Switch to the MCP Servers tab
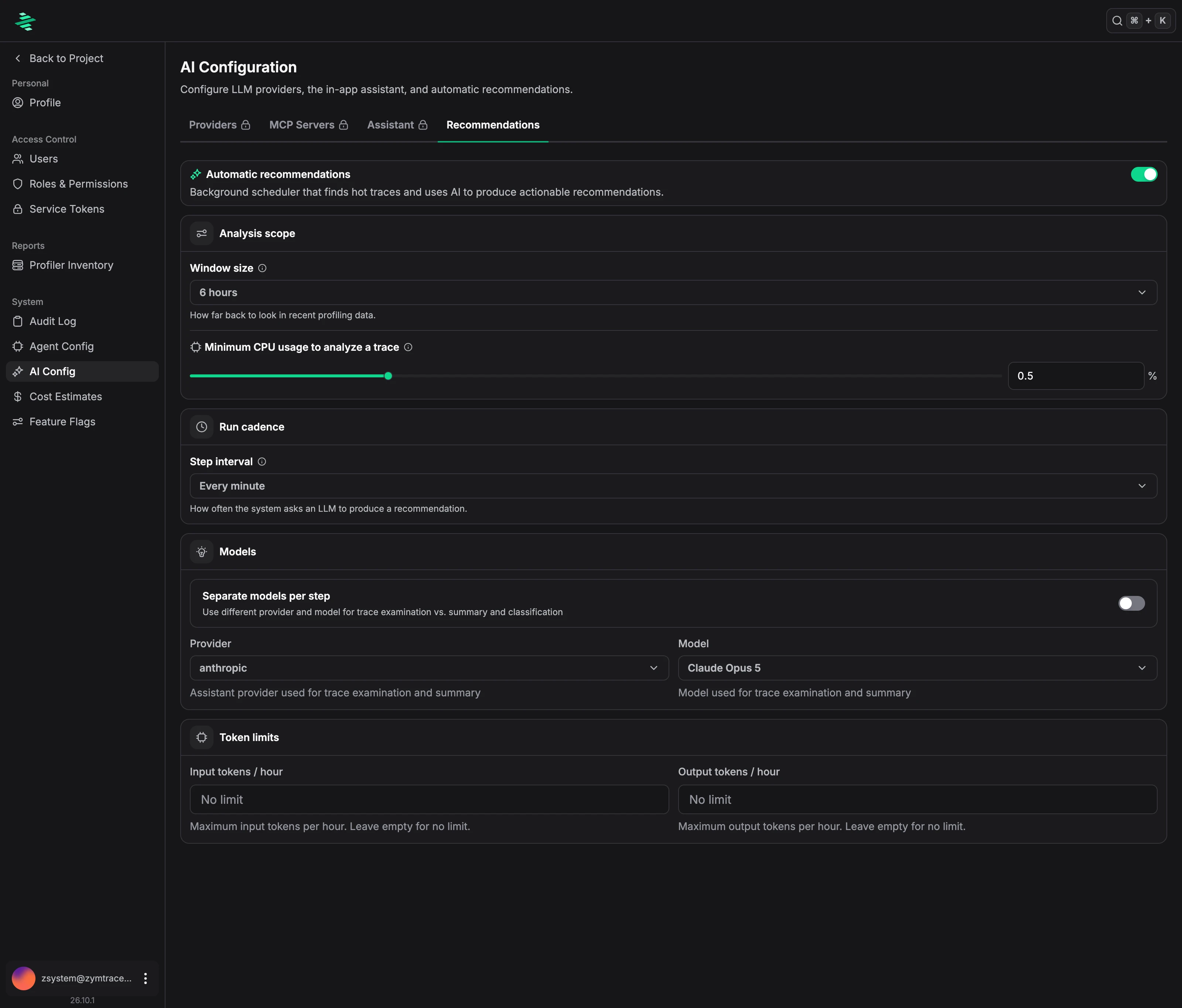The width and height of the screenshot is (1182, 1008). tap(309, 125)
